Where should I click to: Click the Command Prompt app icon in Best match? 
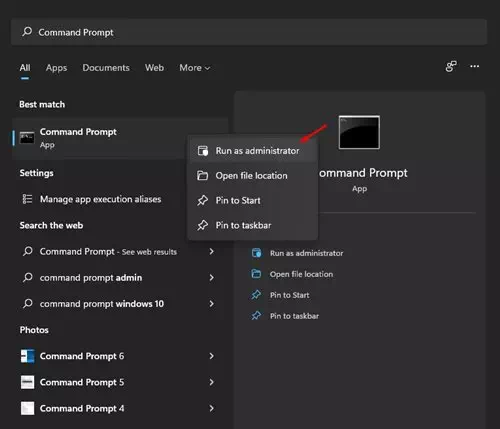[27, 138]
